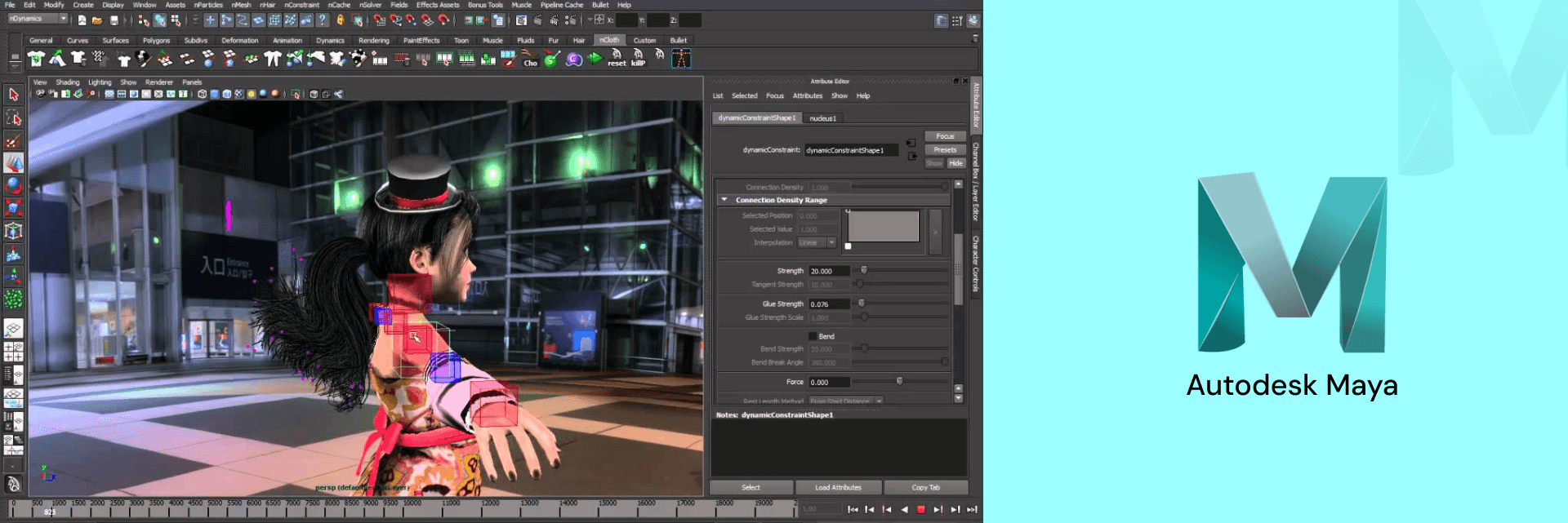Screen dimensions: 1568x523
Task: Click the 'reset' shelf script icon
Action: point(617,58)
